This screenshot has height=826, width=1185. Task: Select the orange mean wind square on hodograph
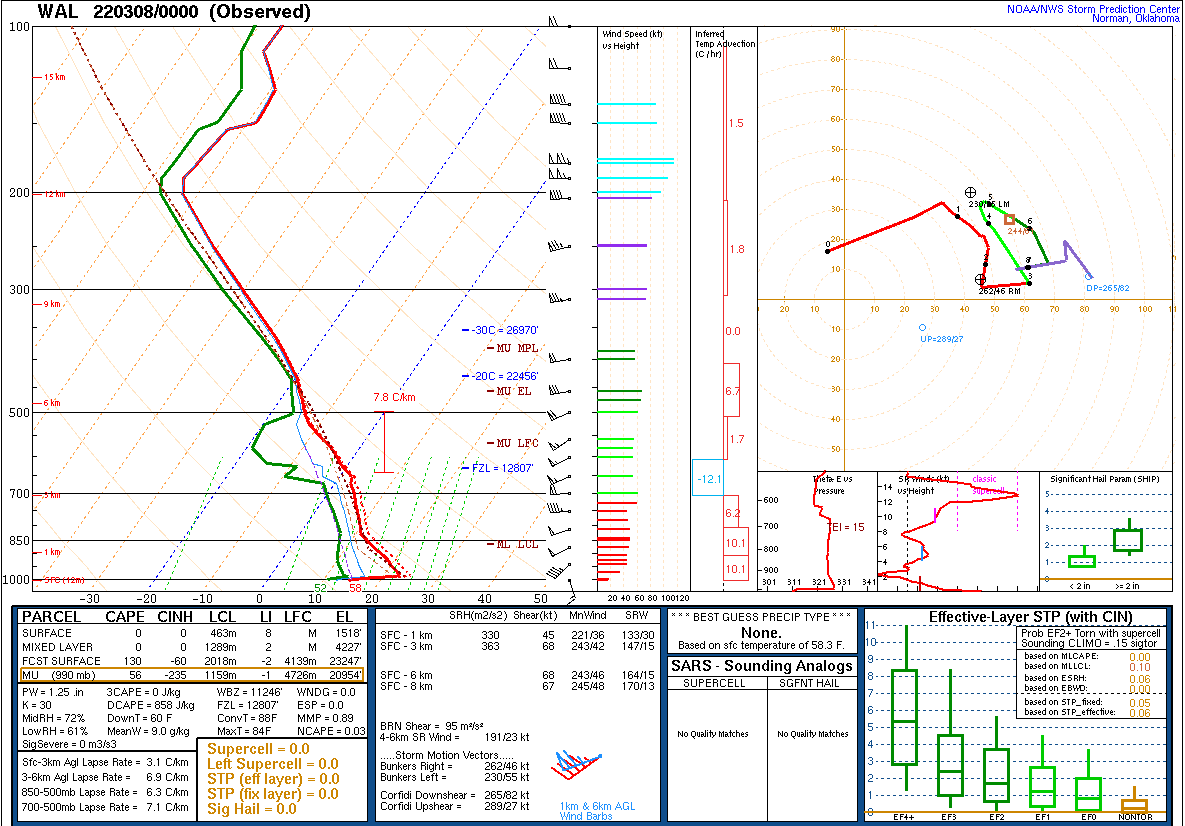pyautogui.click(x=1009, y=219)
